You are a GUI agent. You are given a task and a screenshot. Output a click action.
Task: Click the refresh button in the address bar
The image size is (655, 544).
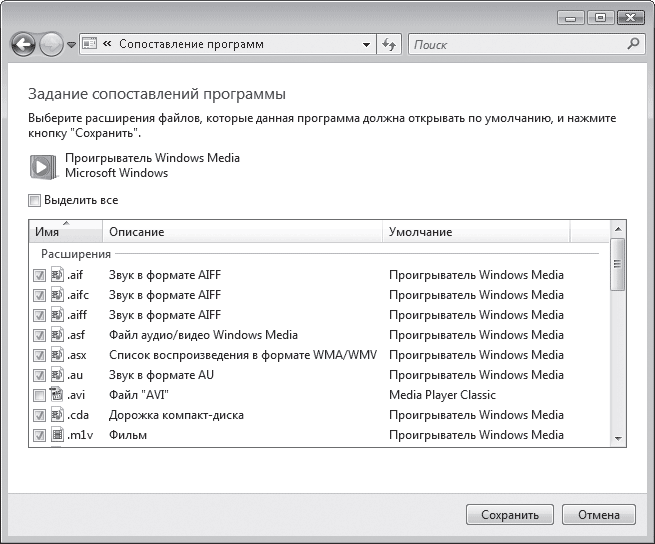point(389,45)
